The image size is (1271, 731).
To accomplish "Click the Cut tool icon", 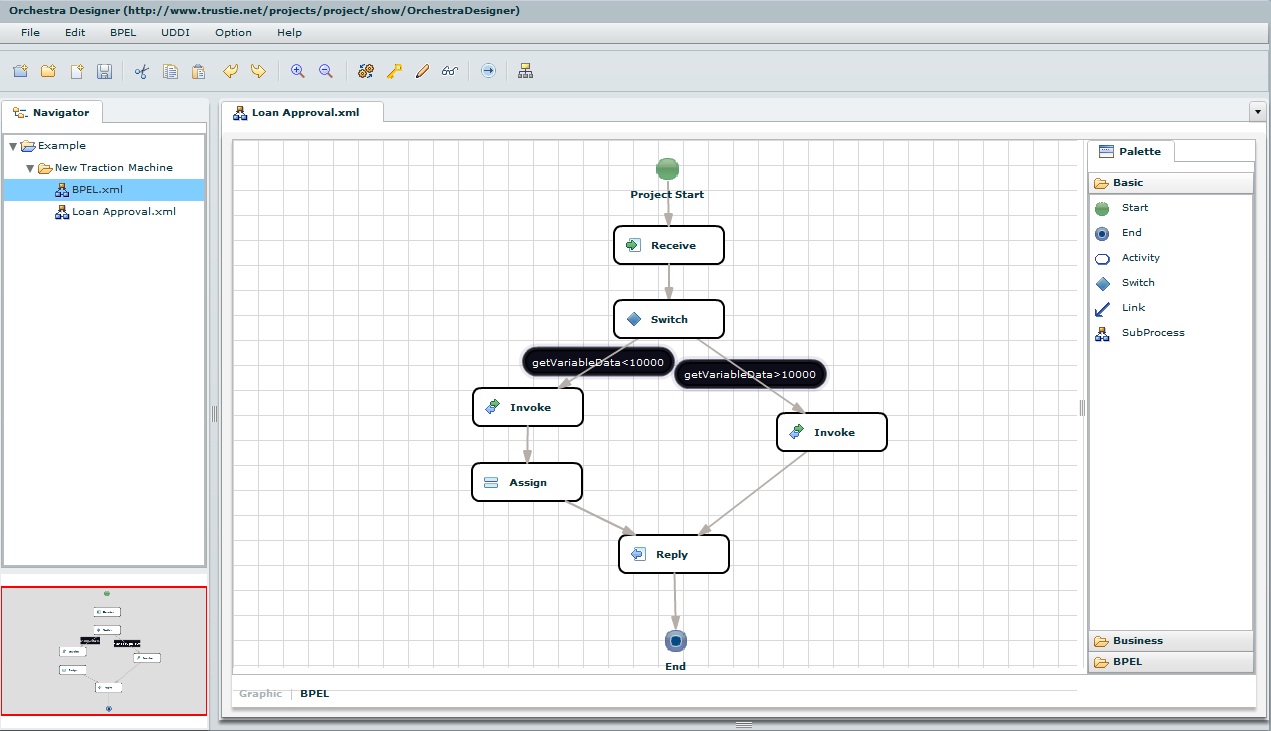I will [141, 71].
